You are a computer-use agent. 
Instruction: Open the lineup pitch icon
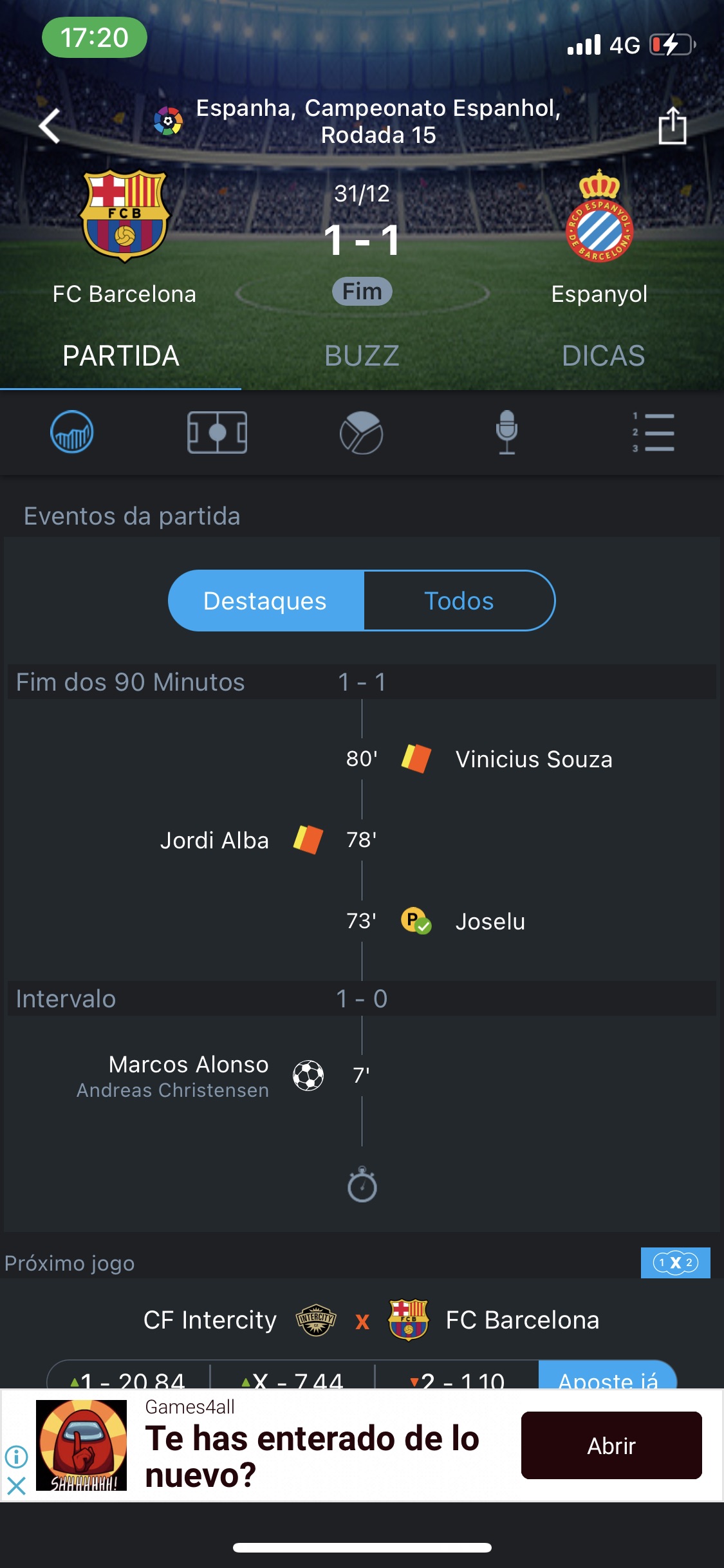pos(217,432)
